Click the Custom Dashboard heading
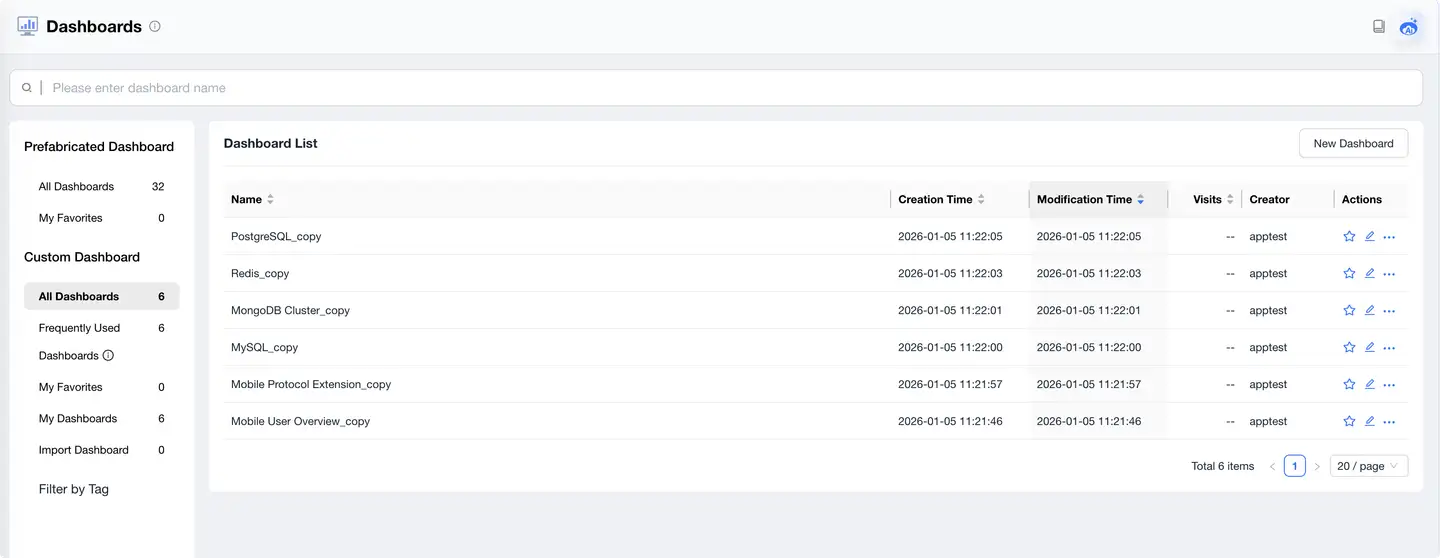Image resolution: width=1440 pixels, height=558 pixels. (x=82, y=257)
